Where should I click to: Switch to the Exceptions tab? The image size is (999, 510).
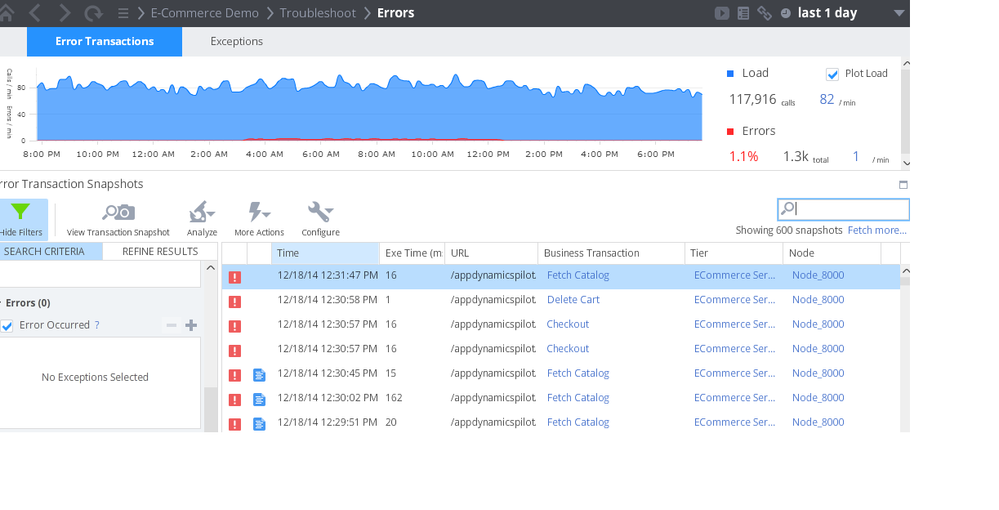pyautogui.click(x=236, y=41)
